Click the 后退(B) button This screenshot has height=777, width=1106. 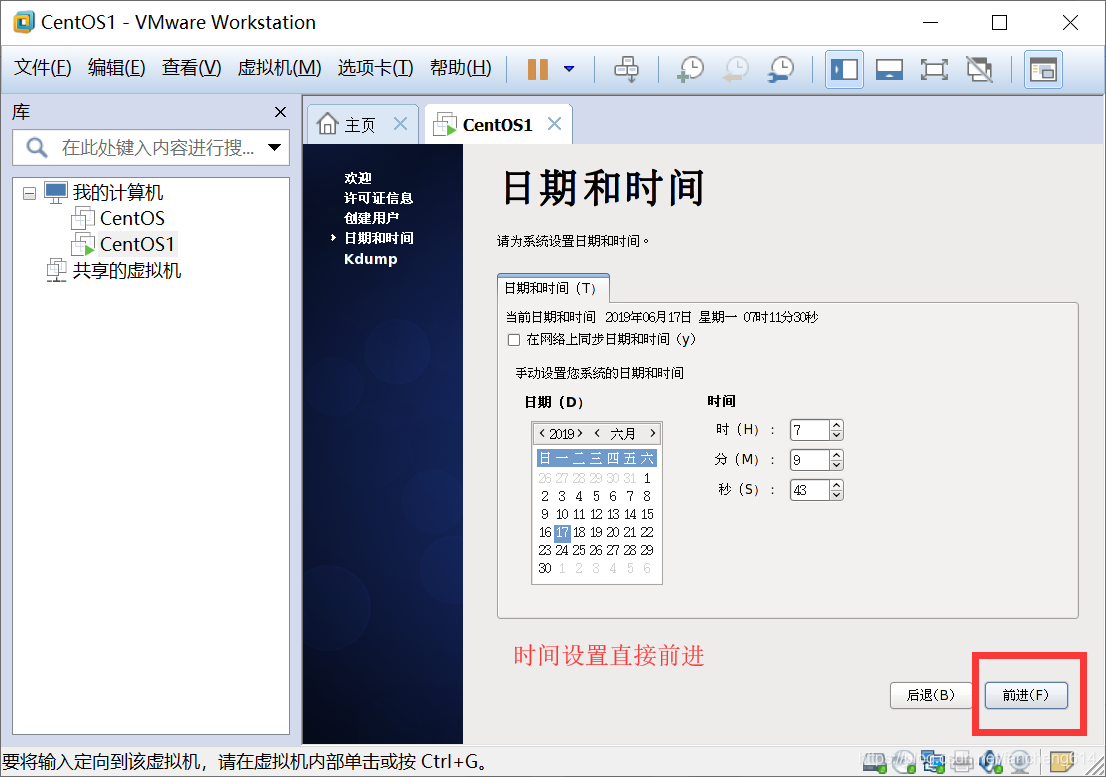931,695
